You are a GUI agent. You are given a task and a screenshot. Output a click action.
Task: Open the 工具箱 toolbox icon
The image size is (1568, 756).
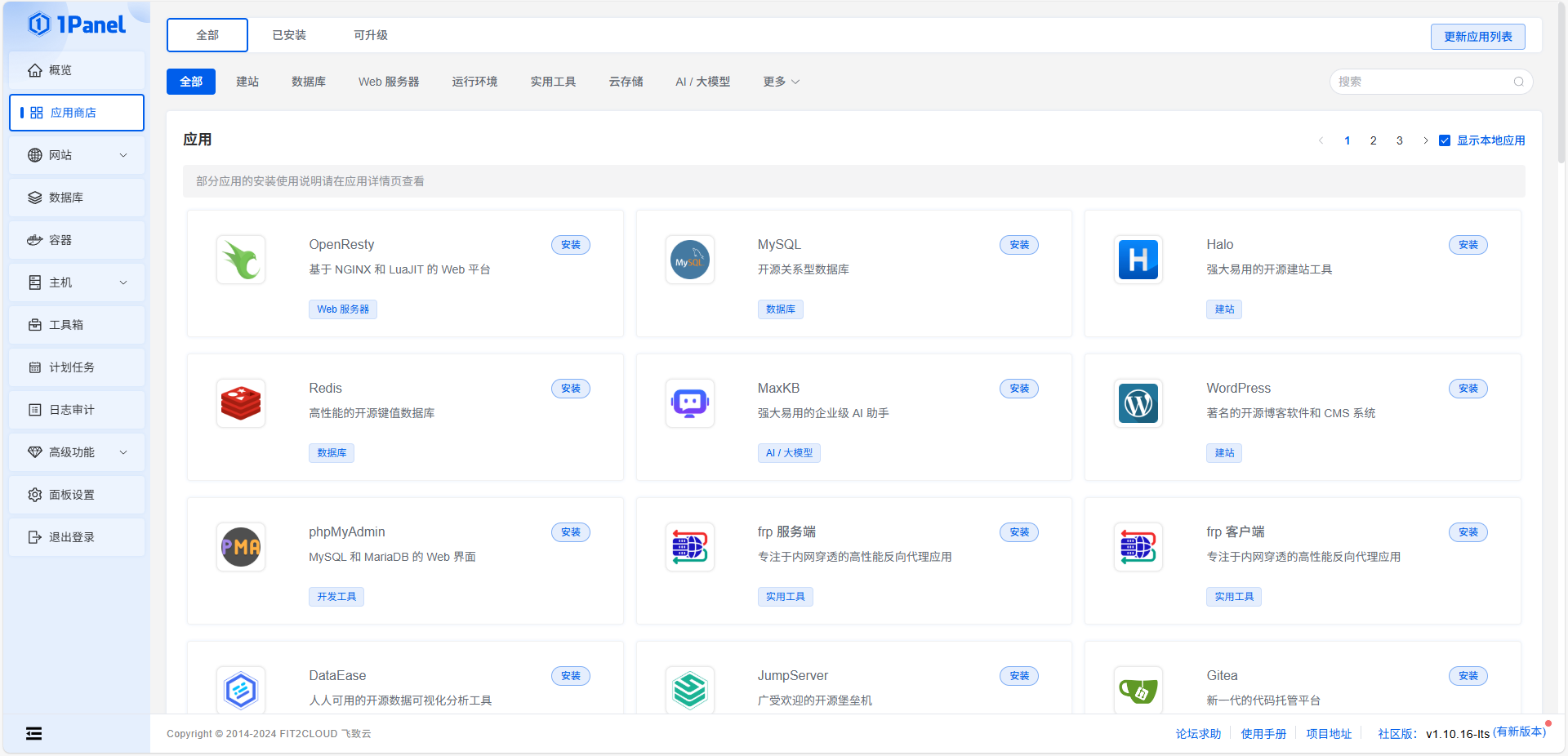(x=35, y=325)
